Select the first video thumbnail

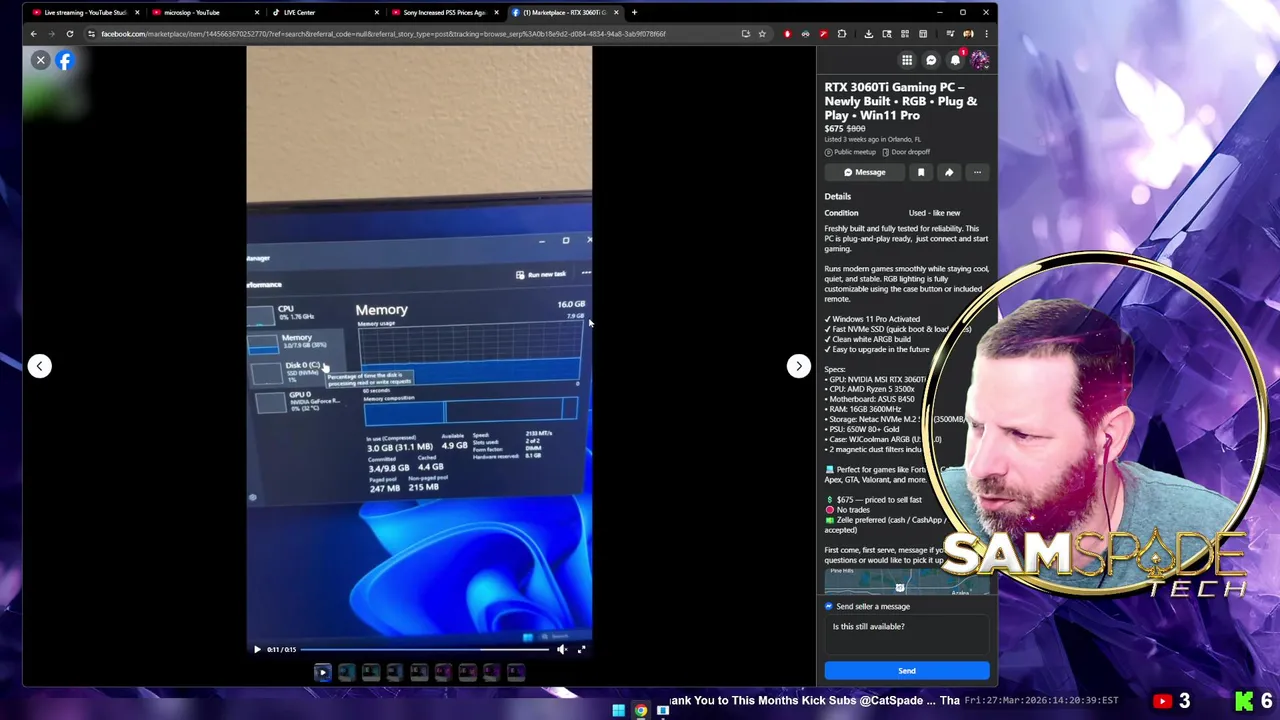[x=322, y=673]
